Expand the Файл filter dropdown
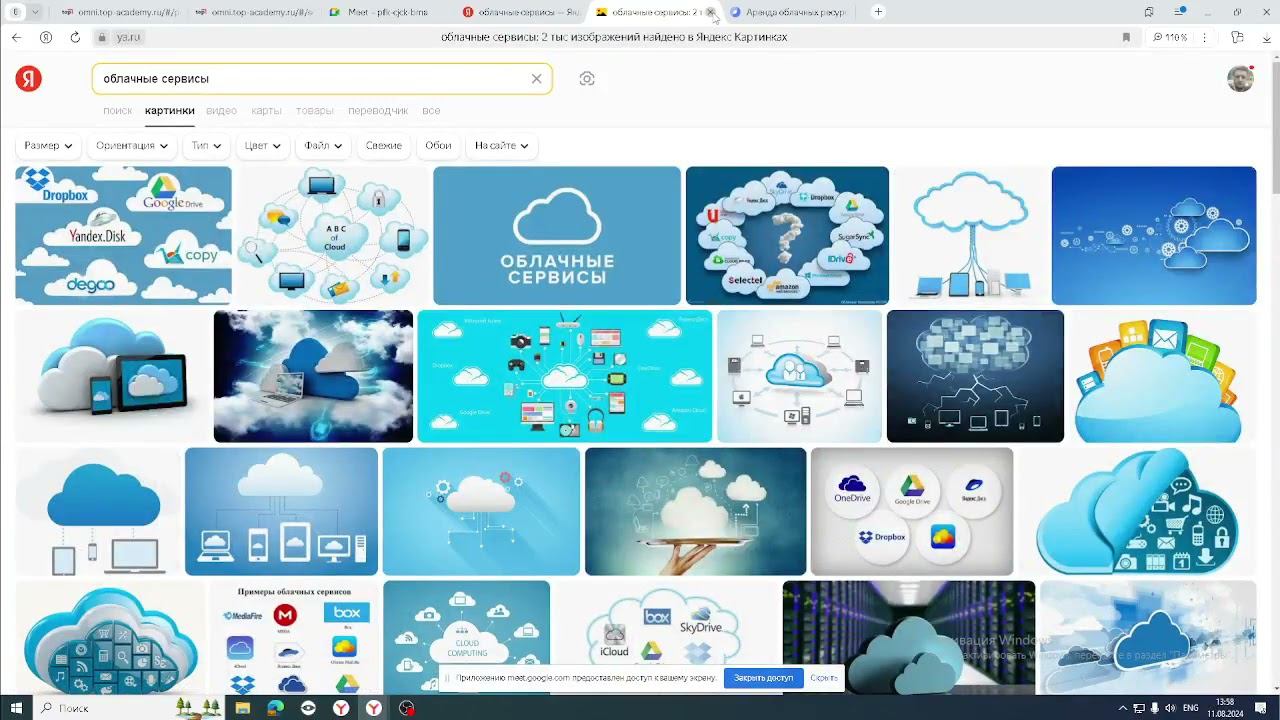Image resolution: width=1280 pixels, height=720 pixels. (323, 146)
